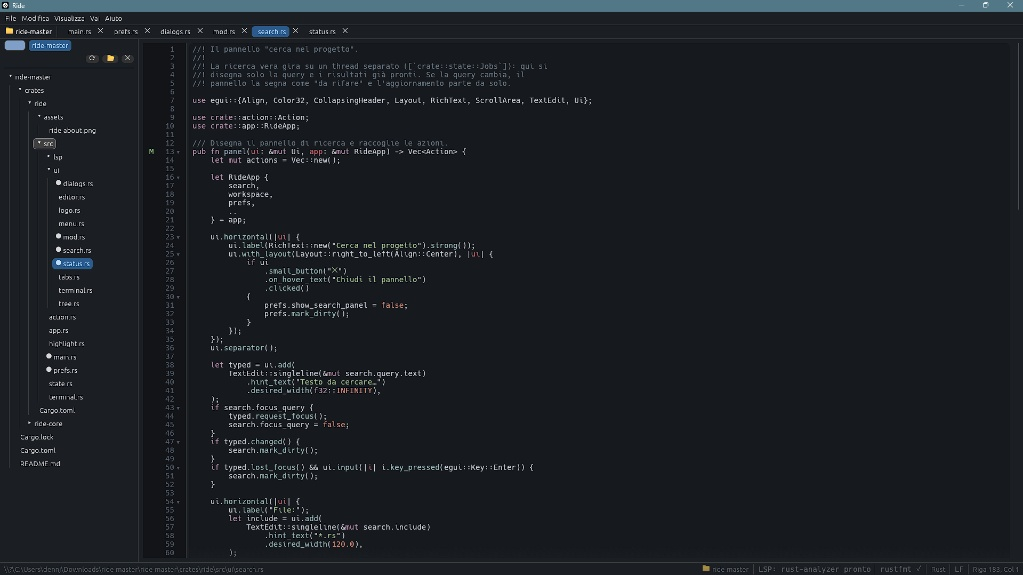Open the File menu

(x=10, y=18)
